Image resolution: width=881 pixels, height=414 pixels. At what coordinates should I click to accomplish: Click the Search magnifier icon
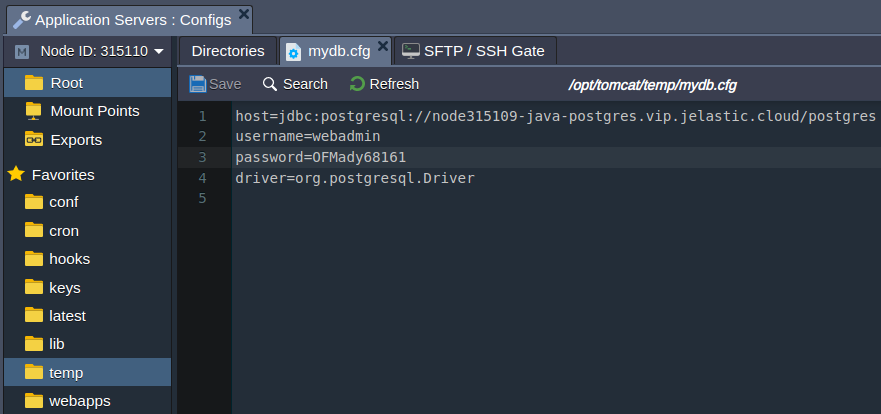270,84
